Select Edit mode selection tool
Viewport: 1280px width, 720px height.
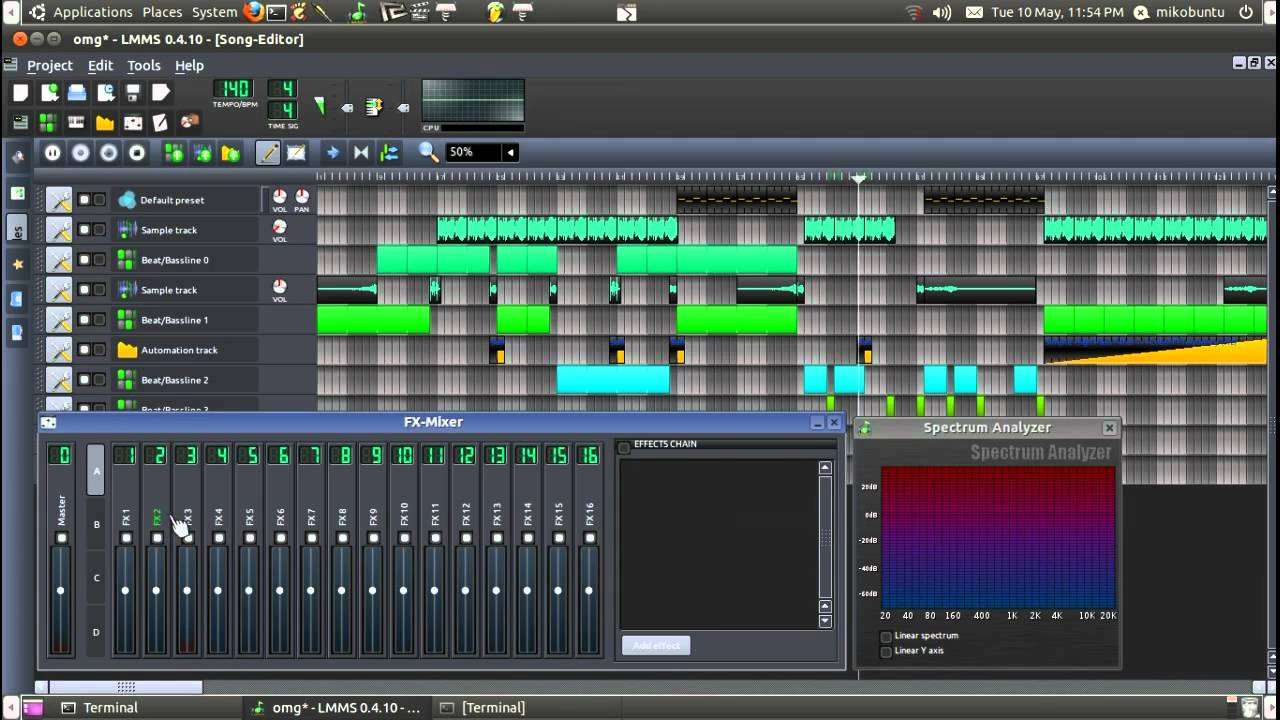point(296,153)
